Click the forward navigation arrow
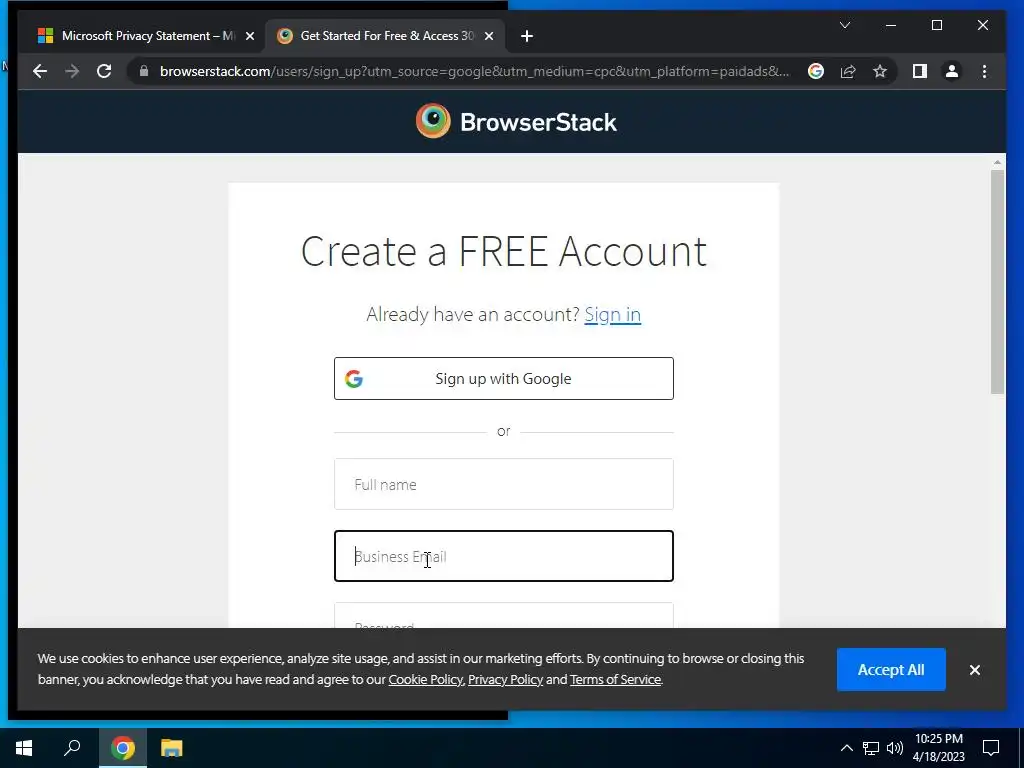The image size is (1024, 768). [x=72, y=71]
